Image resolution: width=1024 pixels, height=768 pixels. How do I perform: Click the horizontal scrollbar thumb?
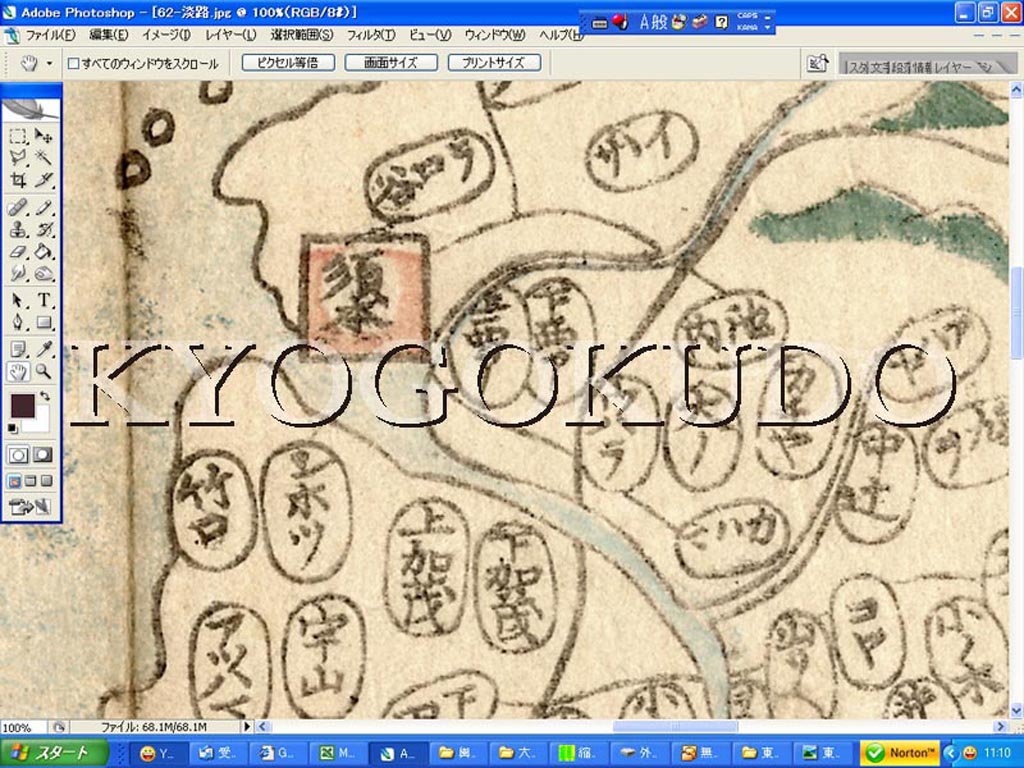tap(675, 726)
